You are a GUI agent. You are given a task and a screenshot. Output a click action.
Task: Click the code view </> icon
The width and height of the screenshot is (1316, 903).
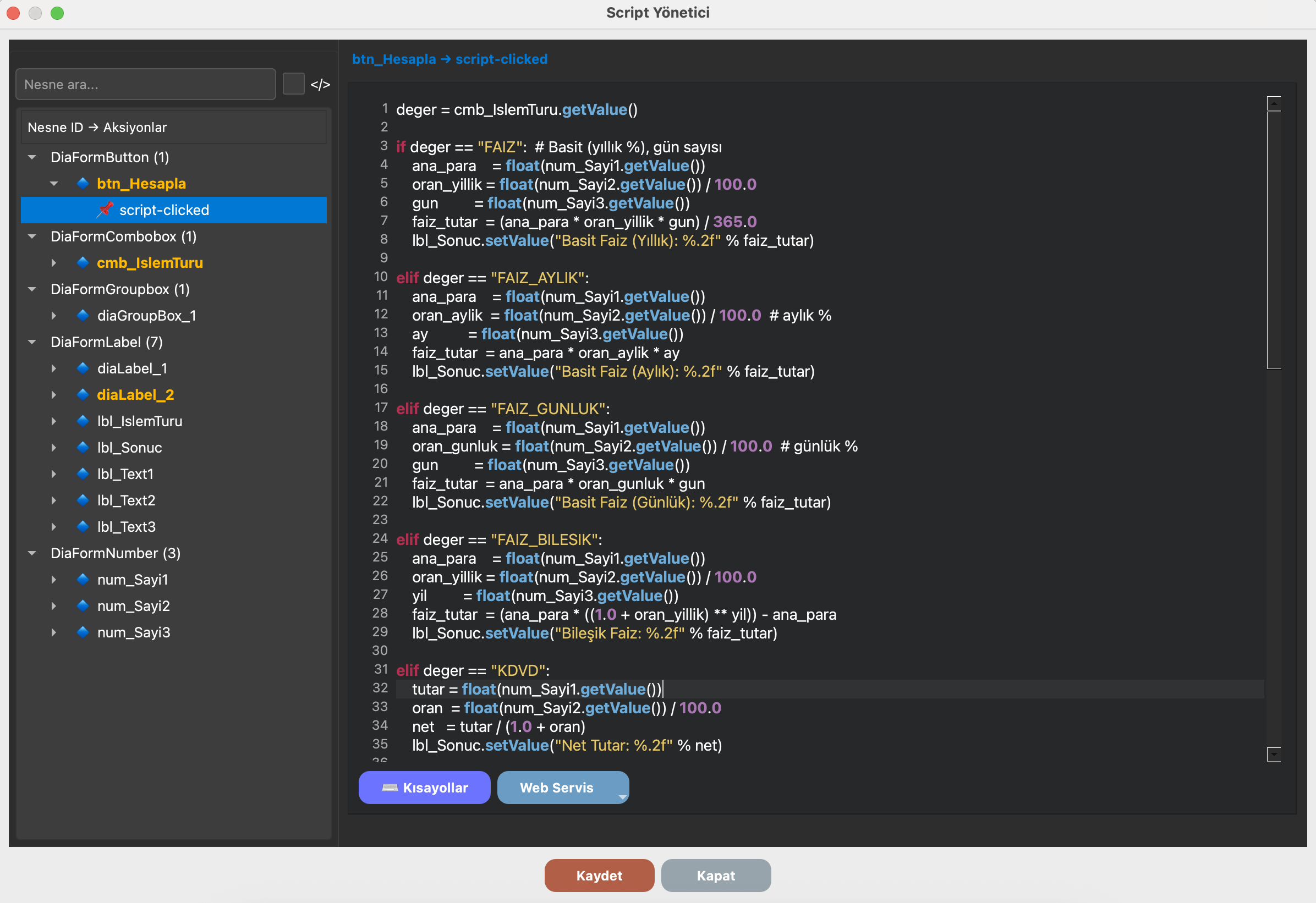tap(320, 84)
